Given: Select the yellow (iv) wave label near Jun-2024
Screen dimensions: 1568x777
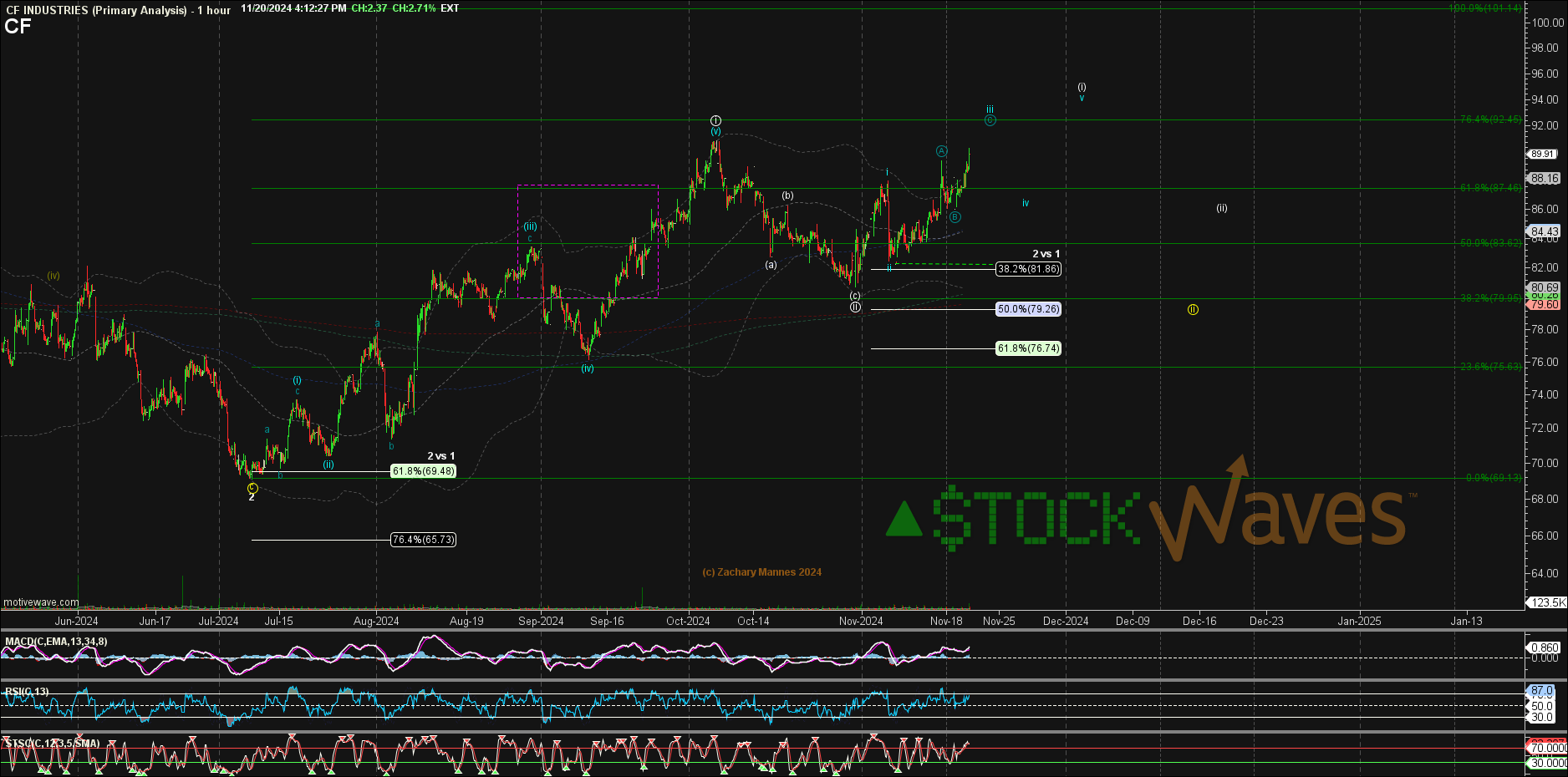Looking at the screenshot, I should coord(53,276).
